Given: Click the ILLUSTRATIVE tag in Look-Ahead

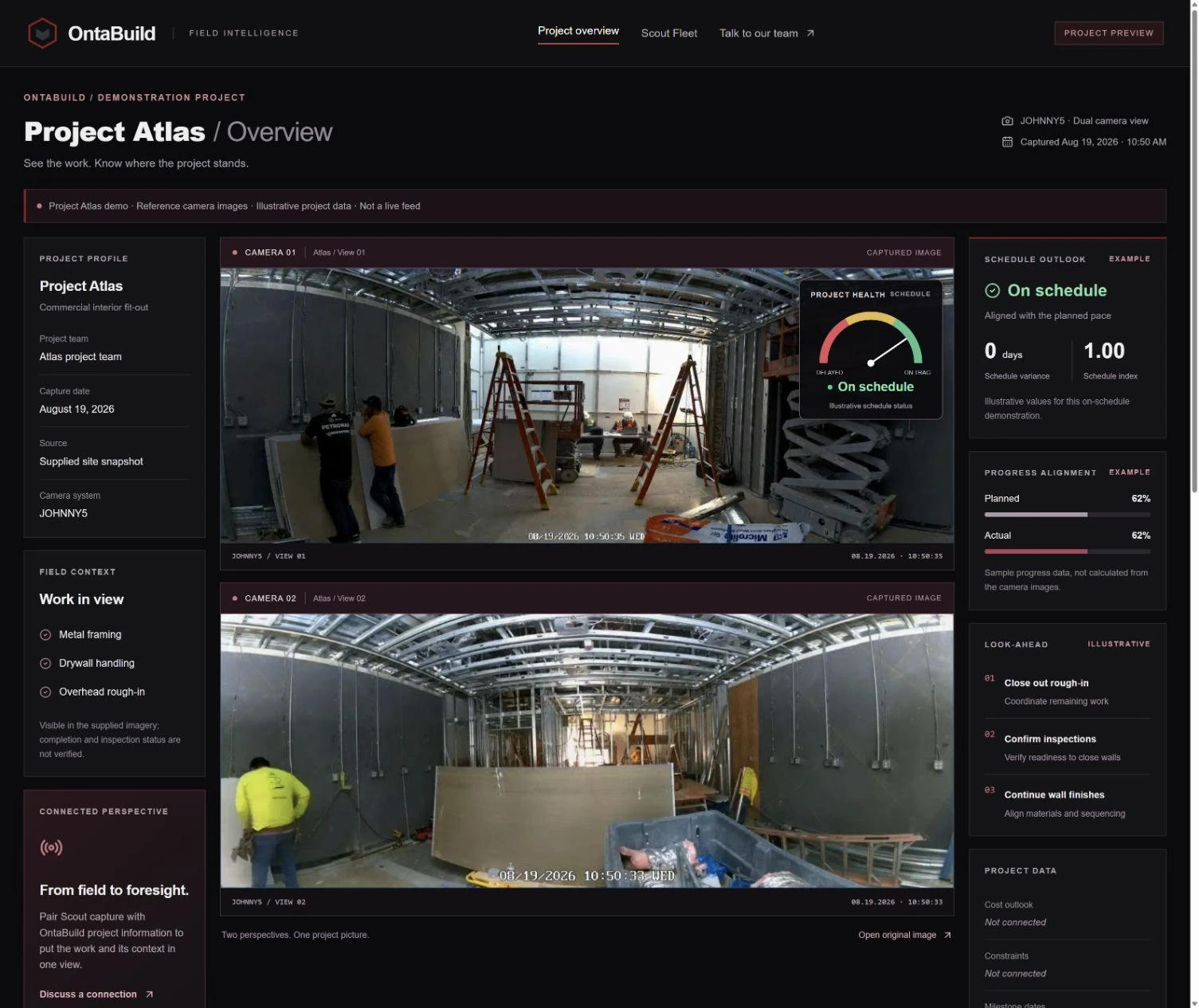Looking at the screenshot, I should coord(1119,644).
